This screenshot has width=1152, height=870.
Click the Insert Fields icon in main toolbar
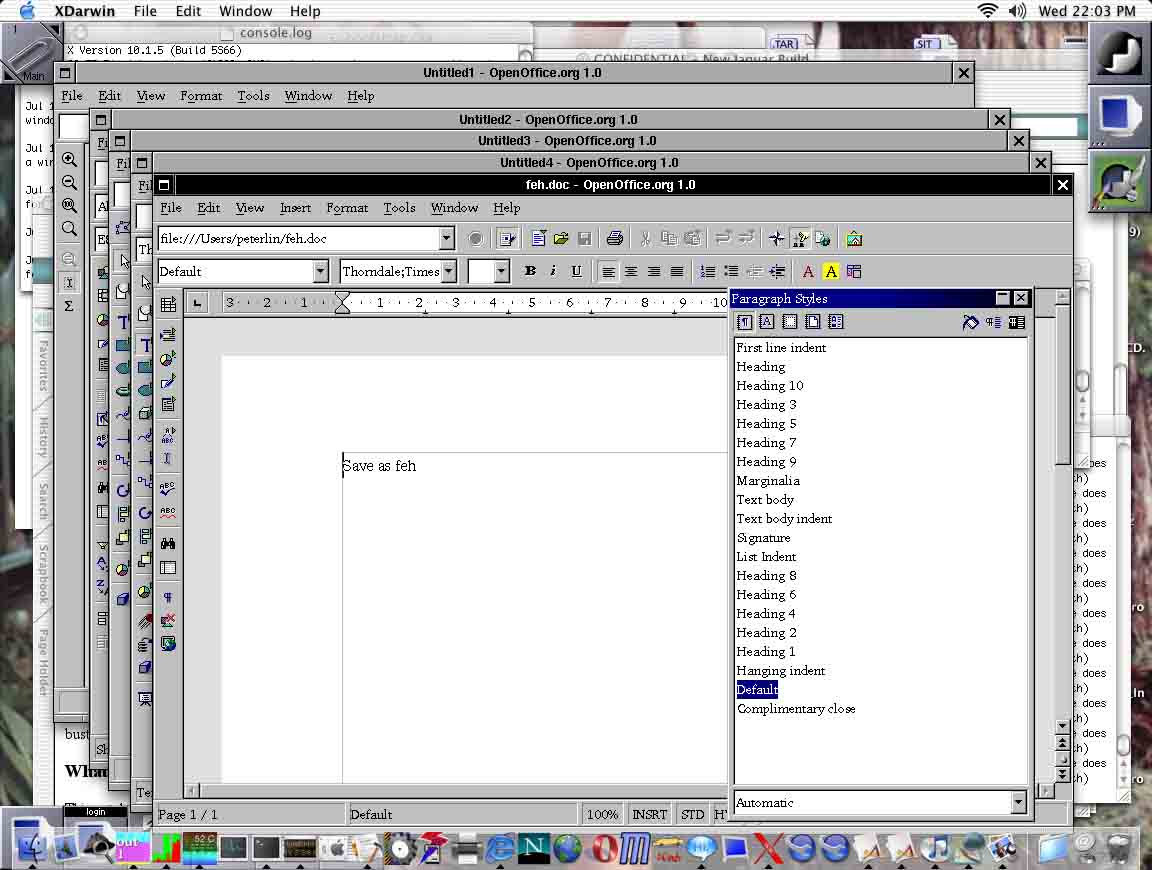[x=168, y=335]
